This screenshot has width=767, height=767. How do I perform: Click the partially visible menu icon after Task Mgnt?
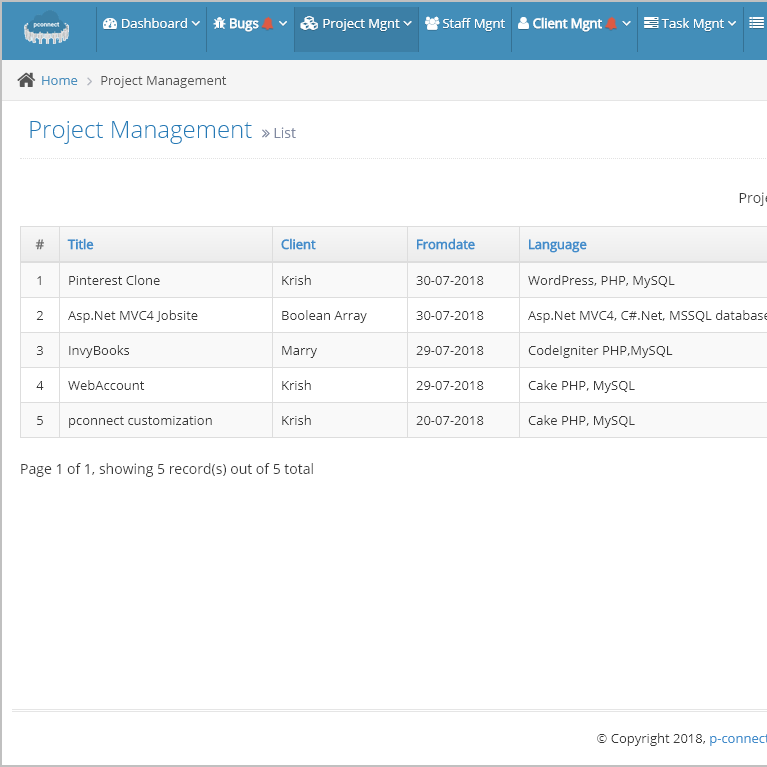point(756,23)
